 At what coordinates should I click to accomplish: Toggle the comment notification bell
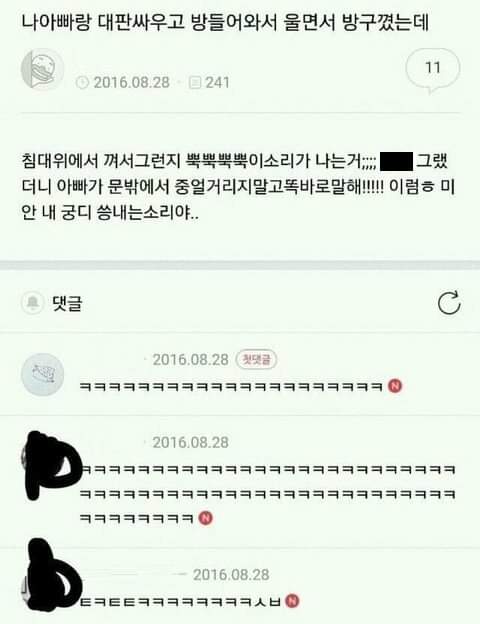tap(32, 304)
